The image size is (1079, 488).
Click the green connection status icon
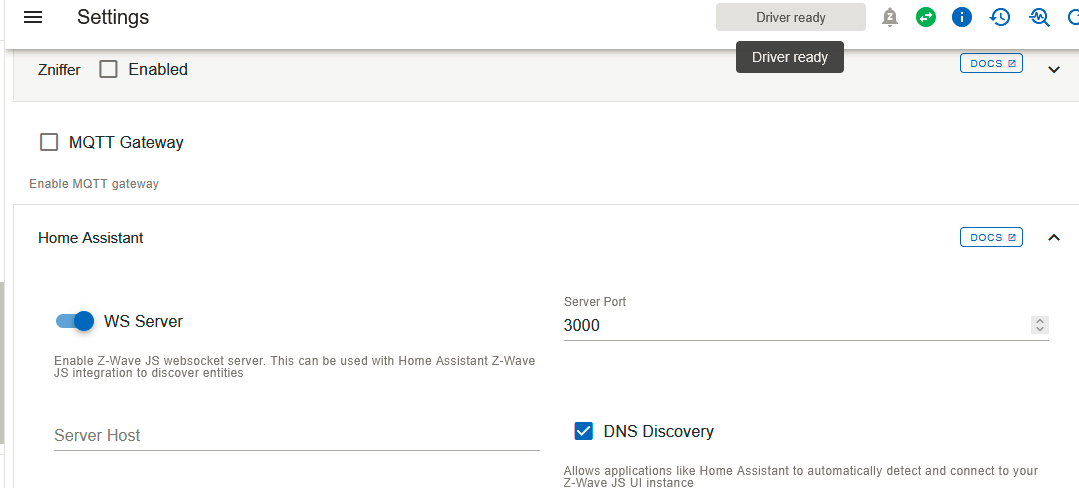tap(926, 17)
